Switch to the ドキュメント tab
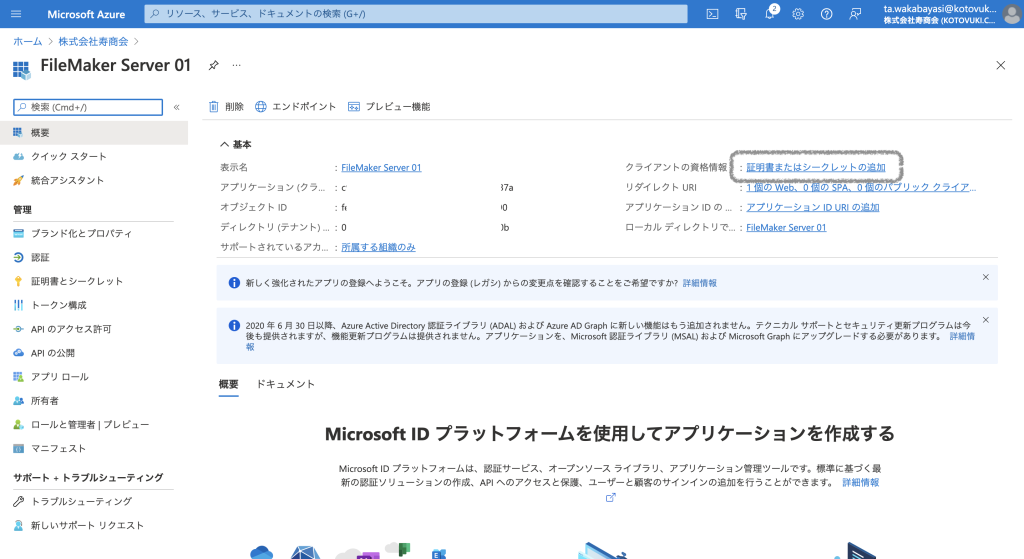 coord(285,385)
